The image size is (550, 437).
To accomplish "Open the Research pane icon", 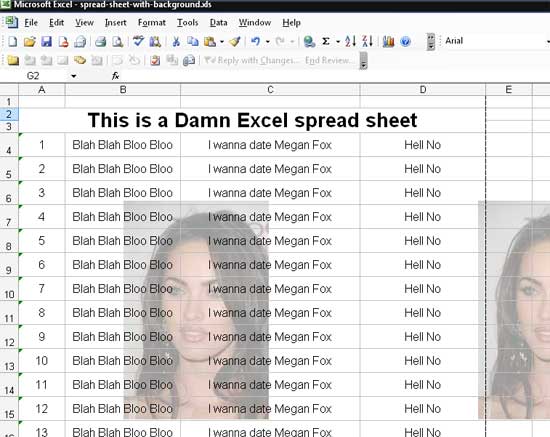I will coord(155,42).
